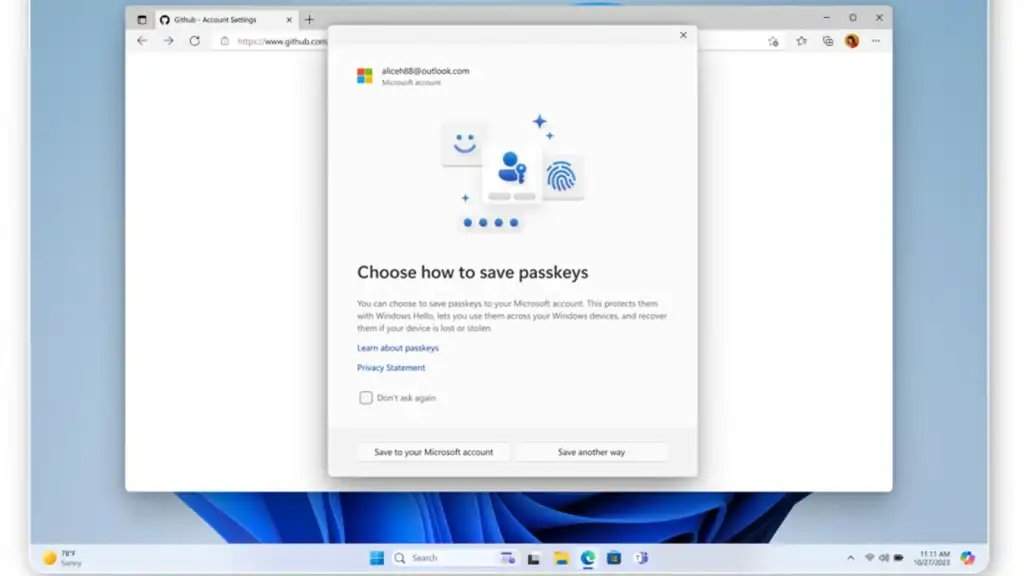Click the browser Back arrow

tap(142, 40)
